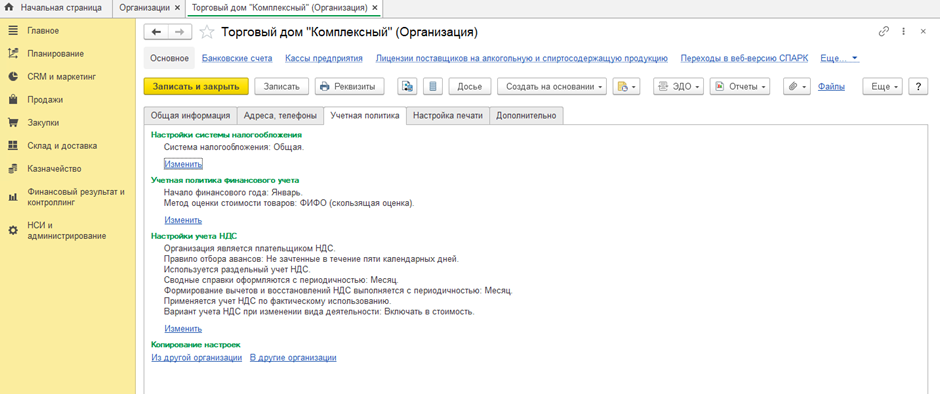Screen dimensions: 940x394
Task: Expand the Отчеты dropdown
Action: (740, 86)
